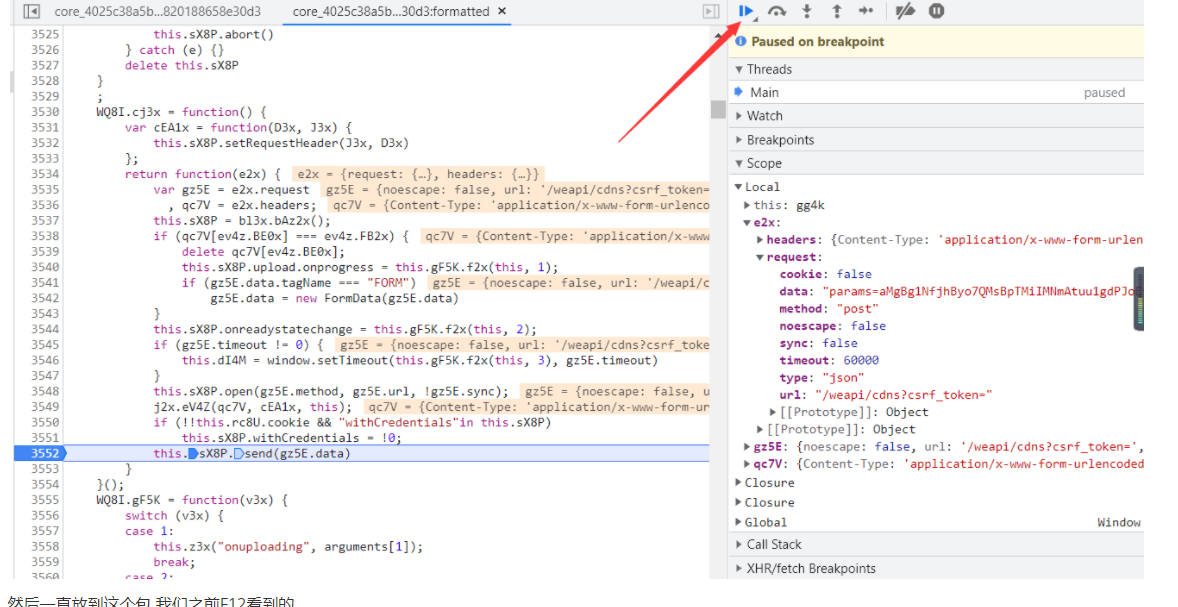Select the timeout: 60000 property
Screen dimensions: 1178x607
829,361
